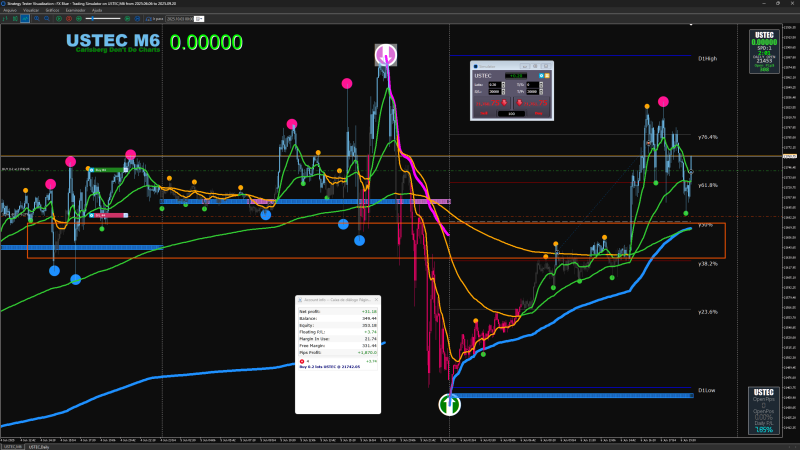Click the Balance row in Account info
The image size is (800, 450).
click(x=338, y=318)
